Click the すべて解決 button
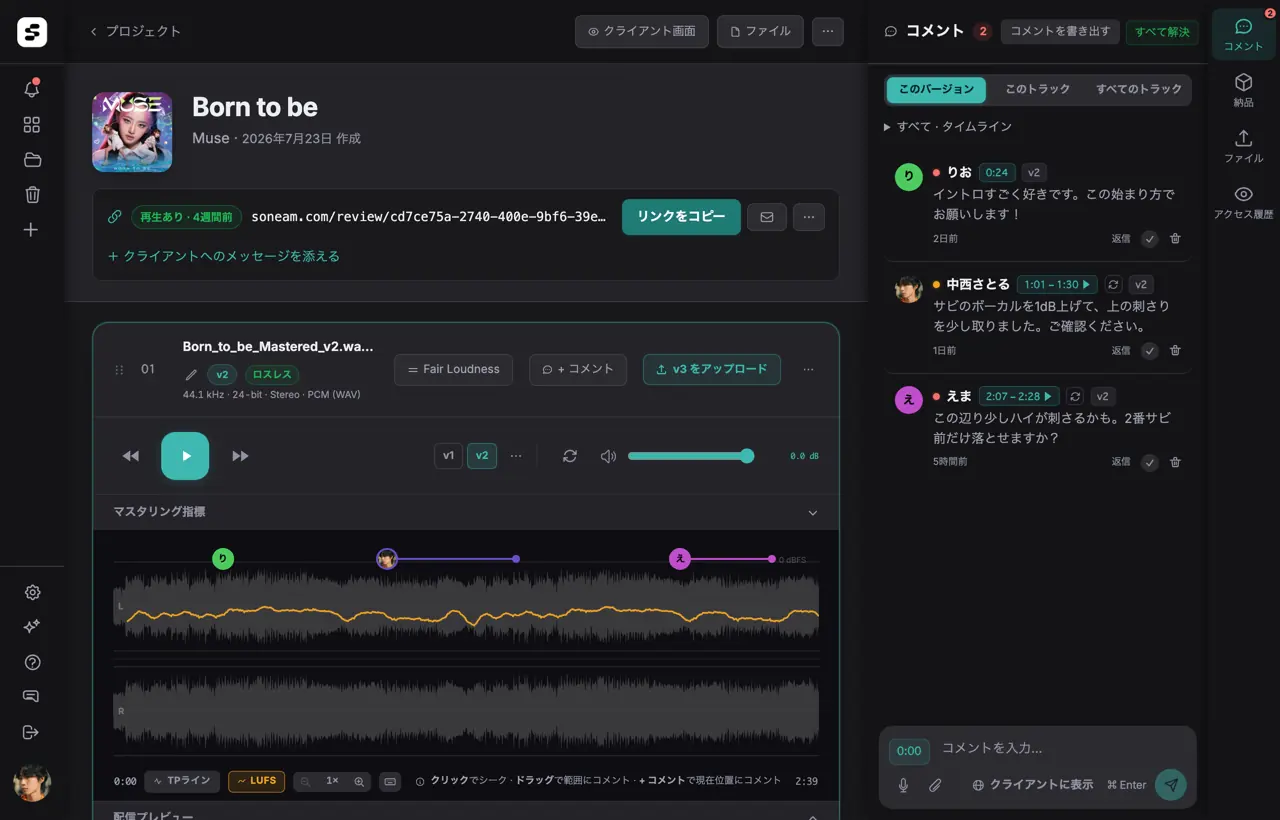 click(1162, 32)
